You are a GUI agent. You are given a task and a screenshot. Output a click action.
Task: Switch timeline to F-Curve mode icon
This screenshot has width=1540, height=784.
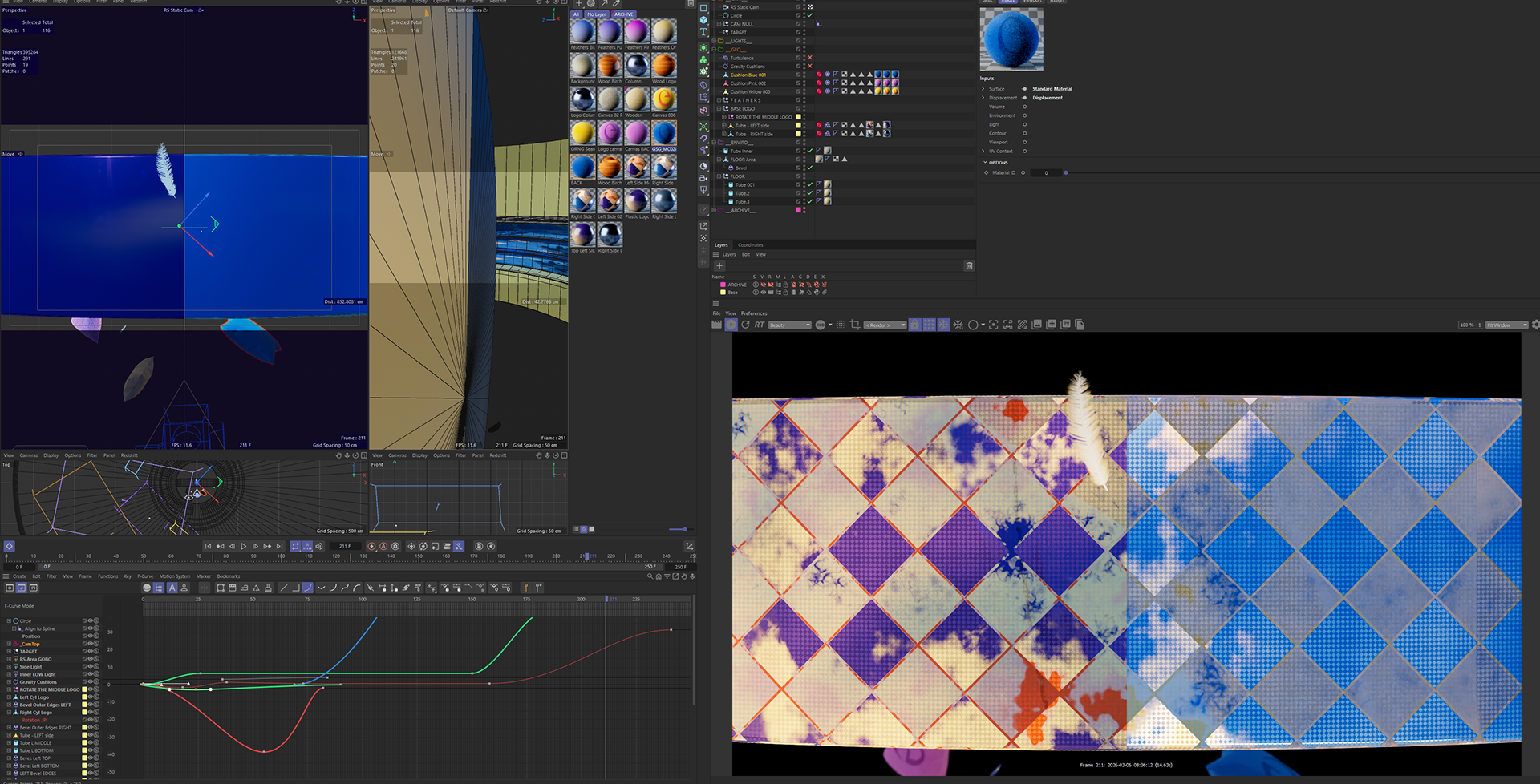pyautogui.click(x=22, y=588)
